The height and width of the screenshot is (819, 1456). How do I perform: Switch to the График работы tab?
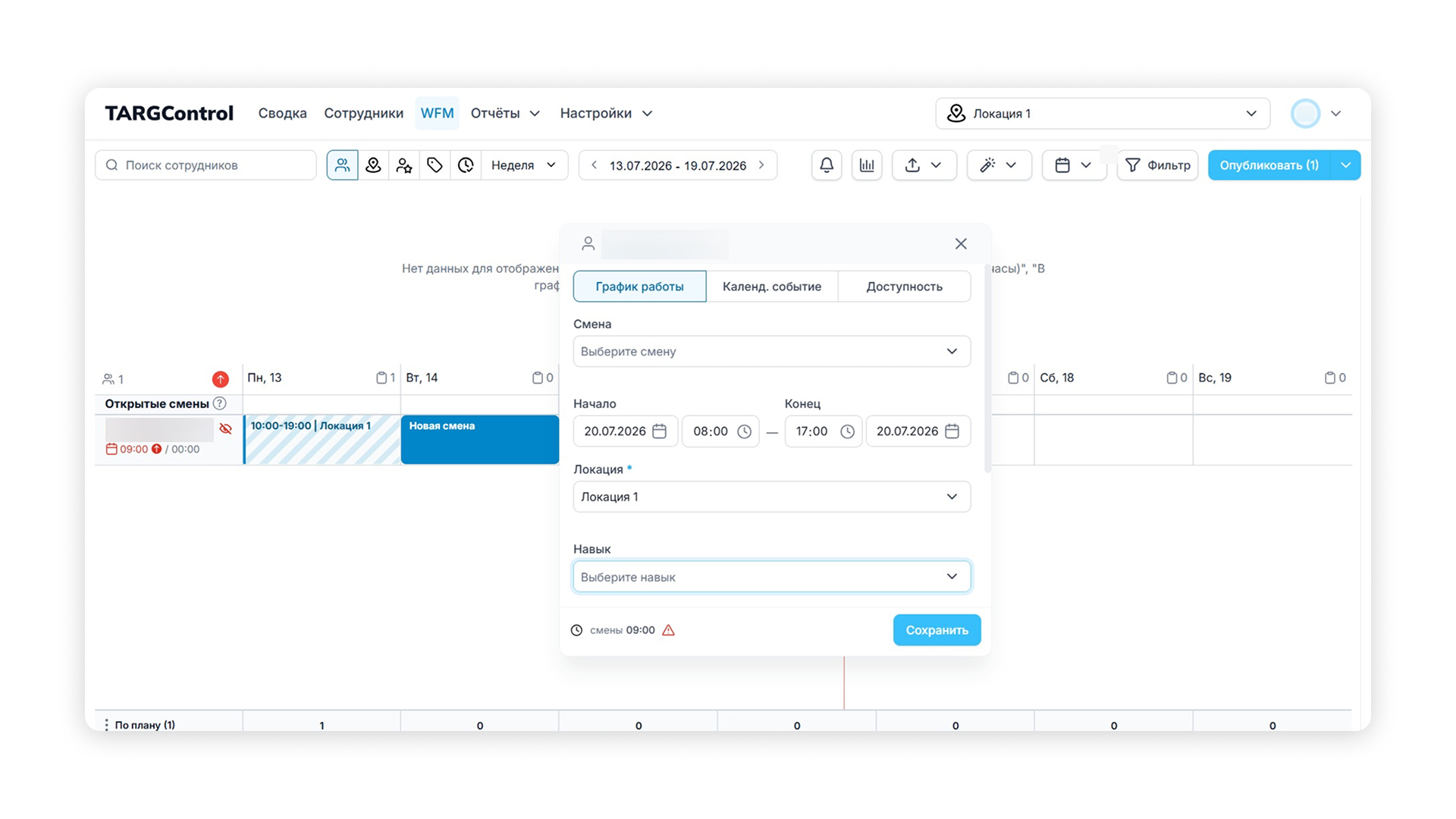tap(639, 287)
